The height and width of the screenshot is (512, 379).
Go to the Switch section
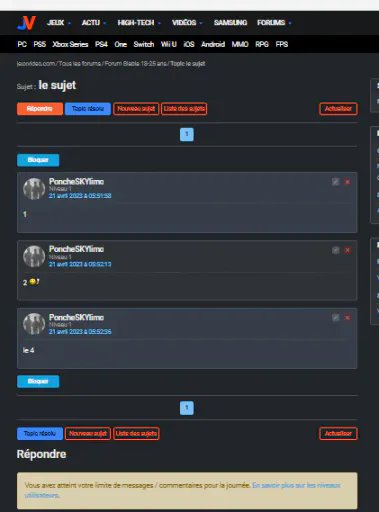(x=144, y=44)
